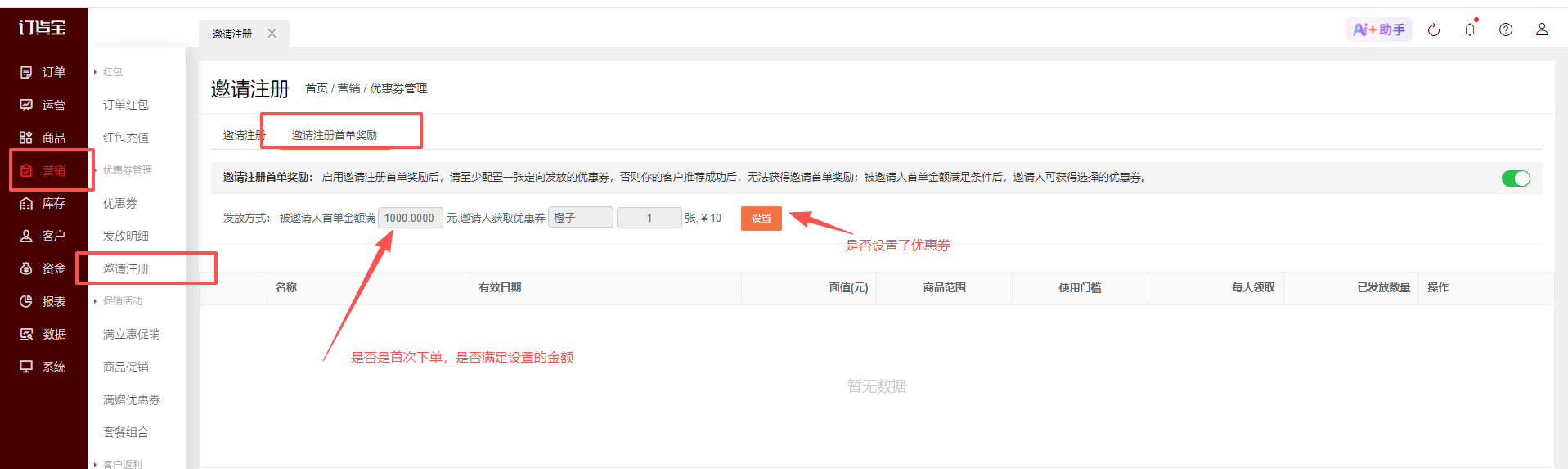
Task: Click the 有效日期 column header
Action: tap(501, 287)
